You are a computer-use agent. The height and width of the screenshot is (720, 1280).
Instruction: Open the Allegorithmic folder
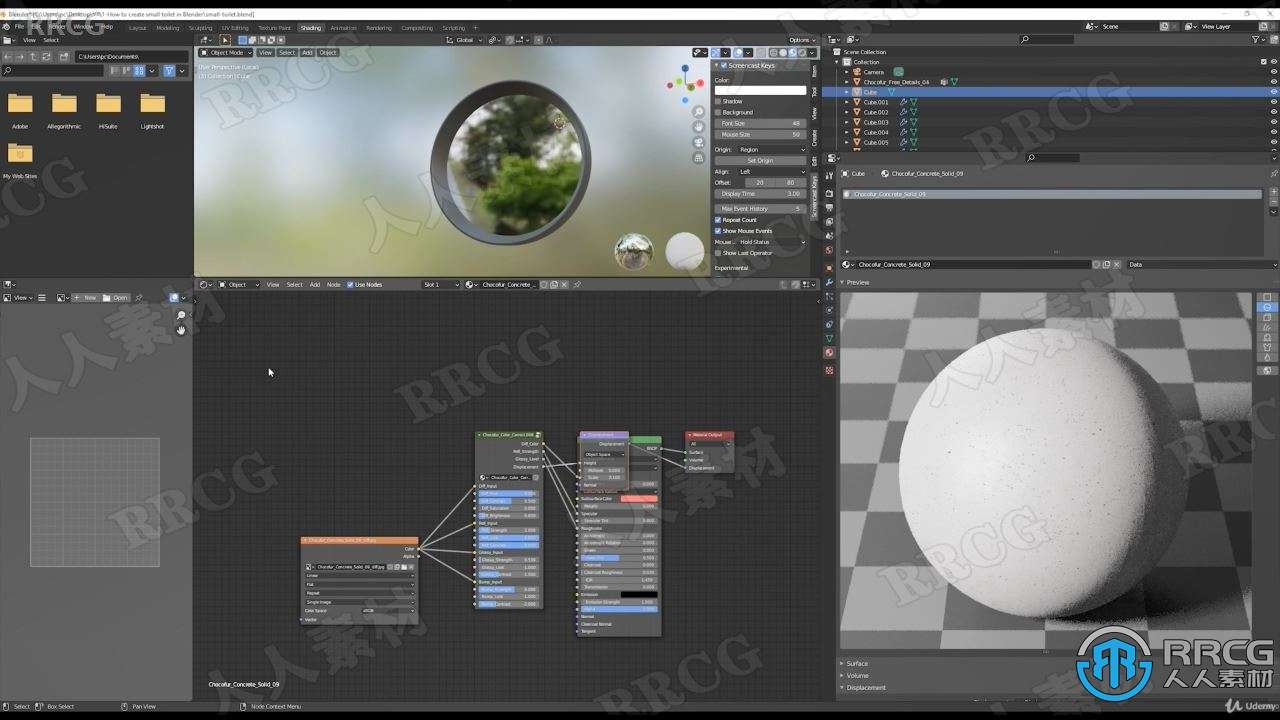64,104
